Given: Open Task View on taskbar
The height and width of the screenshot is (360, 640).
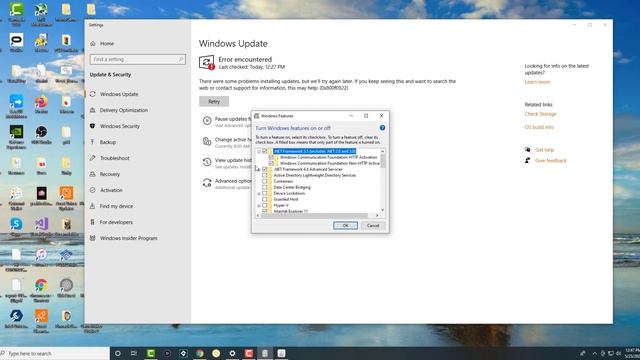Looking at the screenshot, I should tap(133, 353).
